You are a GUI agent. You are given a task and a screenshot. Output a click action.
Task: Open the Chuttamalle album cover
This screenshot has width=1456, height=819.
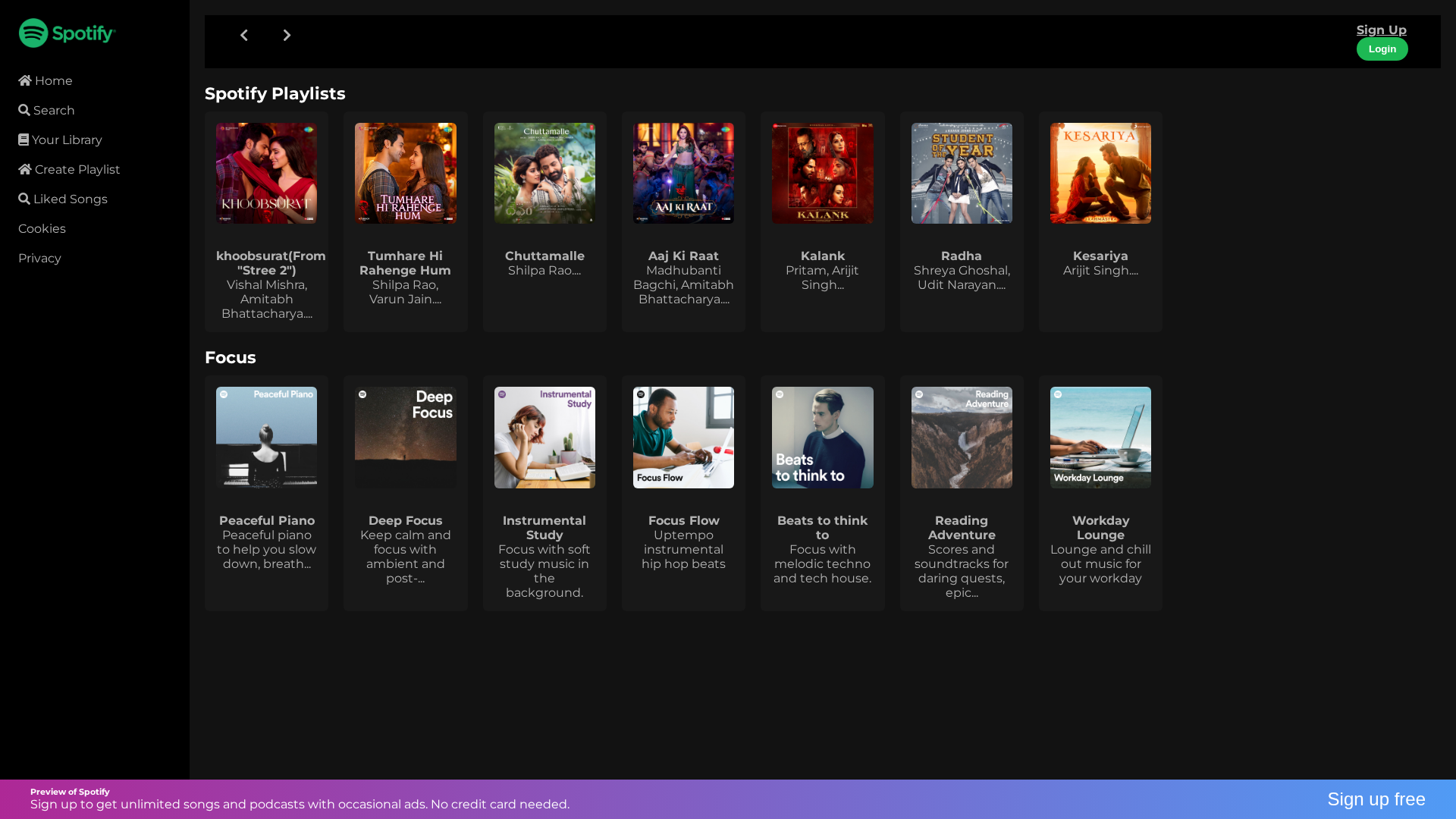coord(544,173)
